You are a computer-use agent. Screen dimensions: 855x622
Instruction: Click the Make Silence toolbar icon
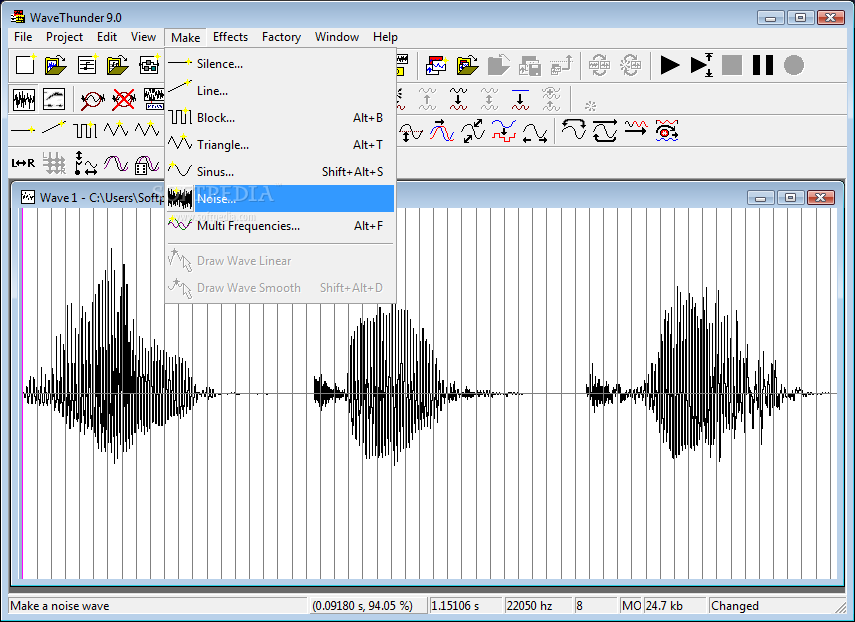23,130
